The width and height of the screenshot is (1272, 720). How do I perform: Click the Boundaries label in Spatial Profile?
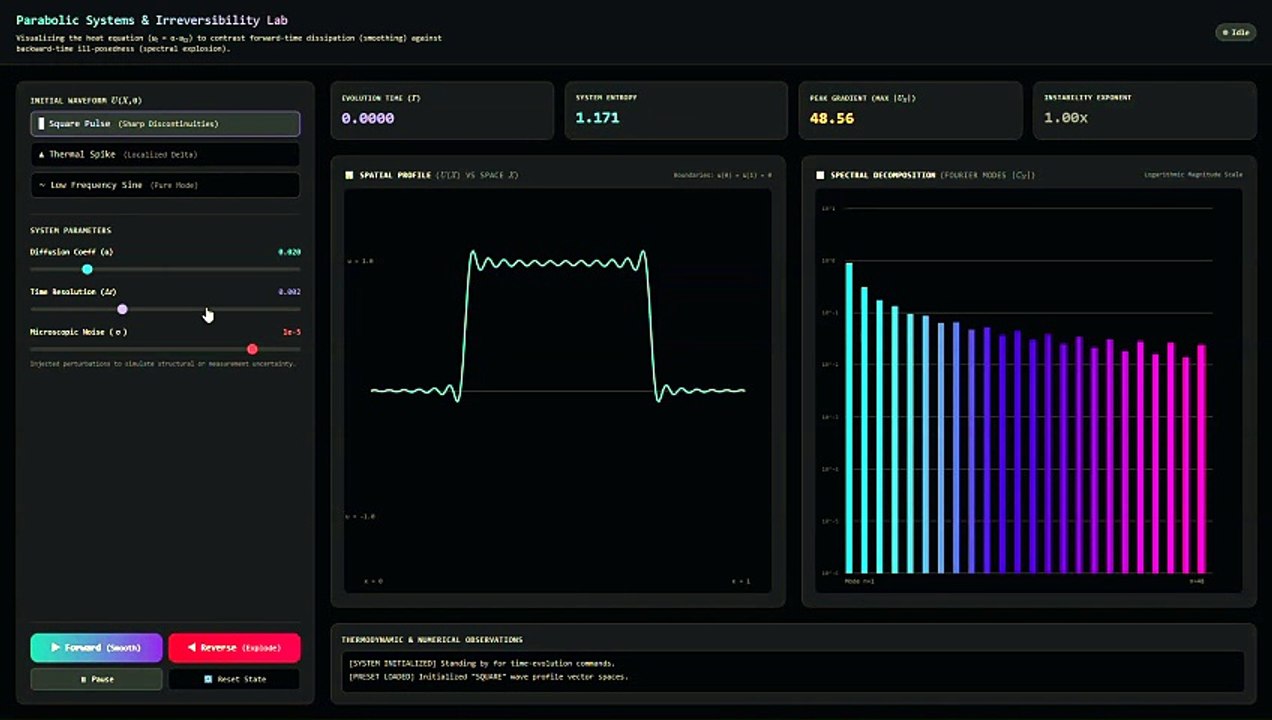pos(722,175)
